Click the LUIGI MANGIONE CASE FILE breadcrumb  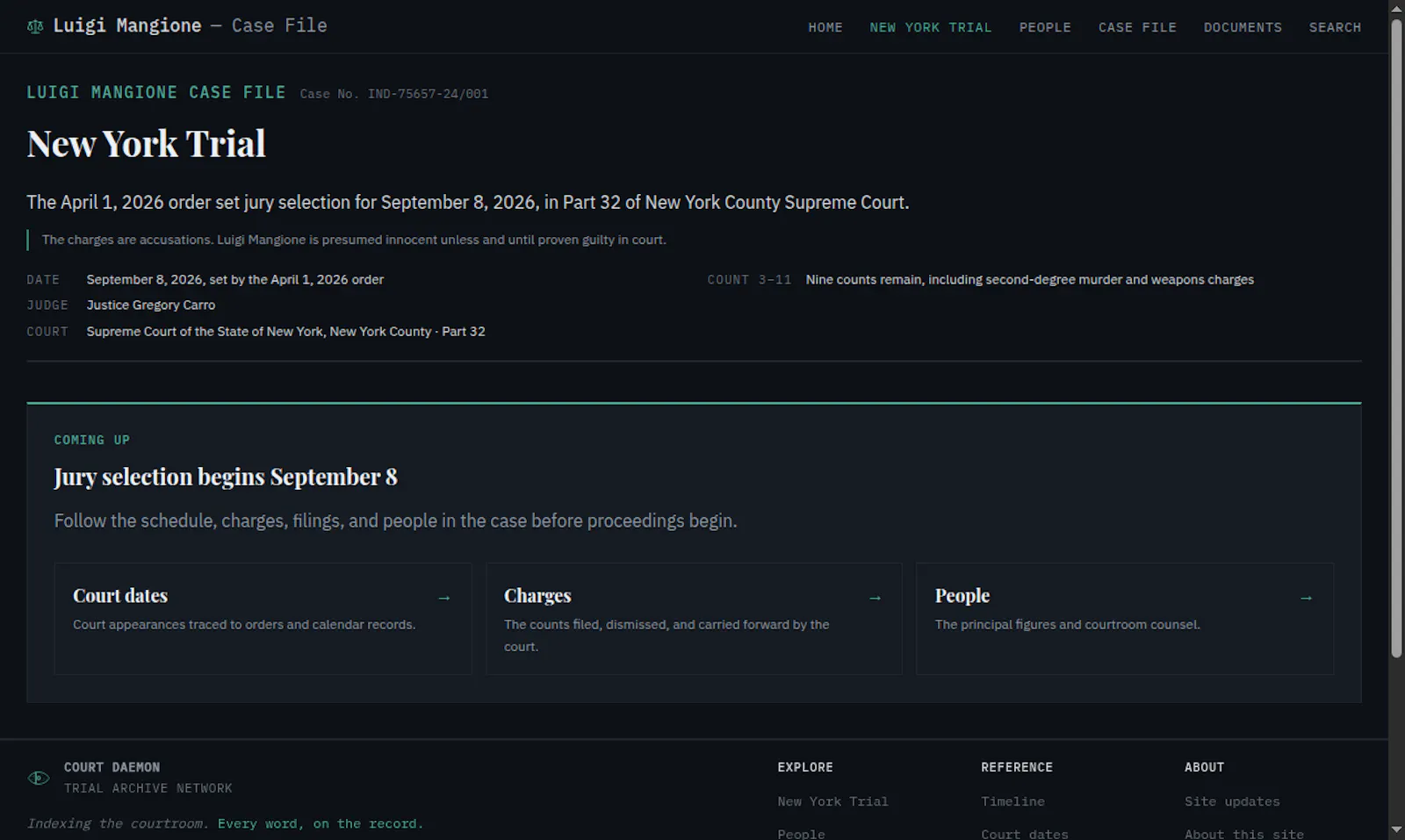pos(156,92)
